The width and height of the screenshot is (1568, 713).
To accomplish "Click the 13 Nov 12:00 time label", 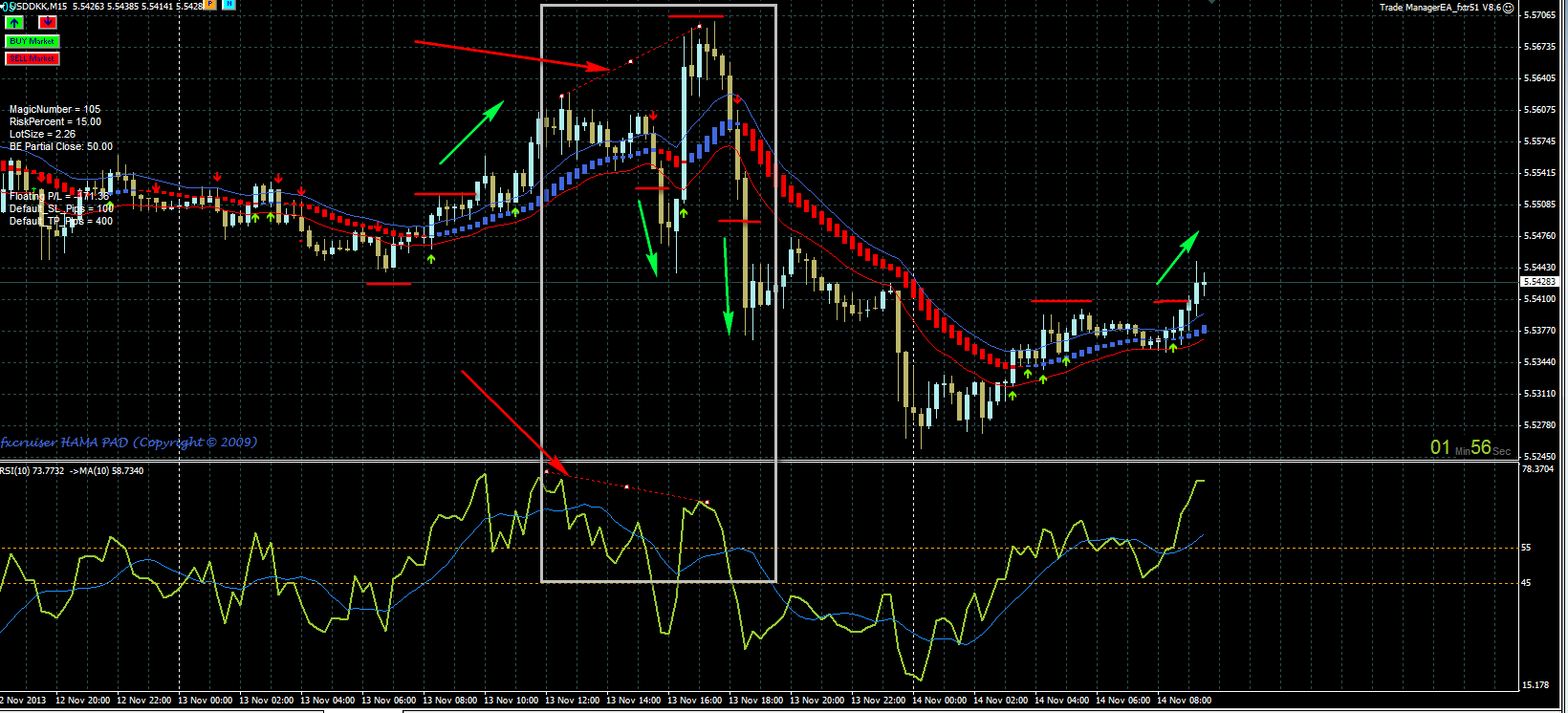I will (x=572, y=701).
